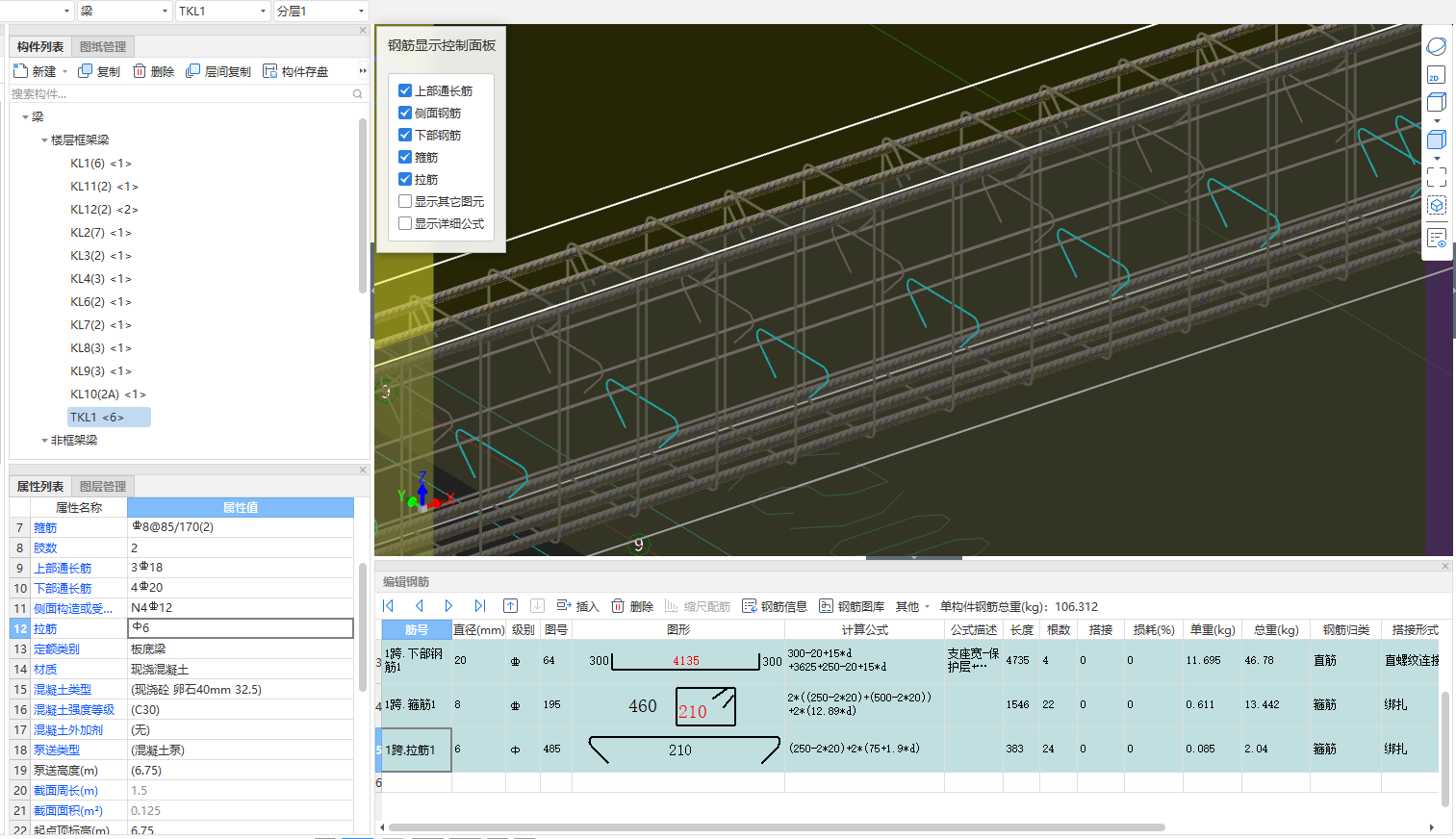Select TKL1 <6> beam in tree
Image resolution: width=1456 pixels, height=839 pixels.
pyautogui.click(x=109, y=418)
